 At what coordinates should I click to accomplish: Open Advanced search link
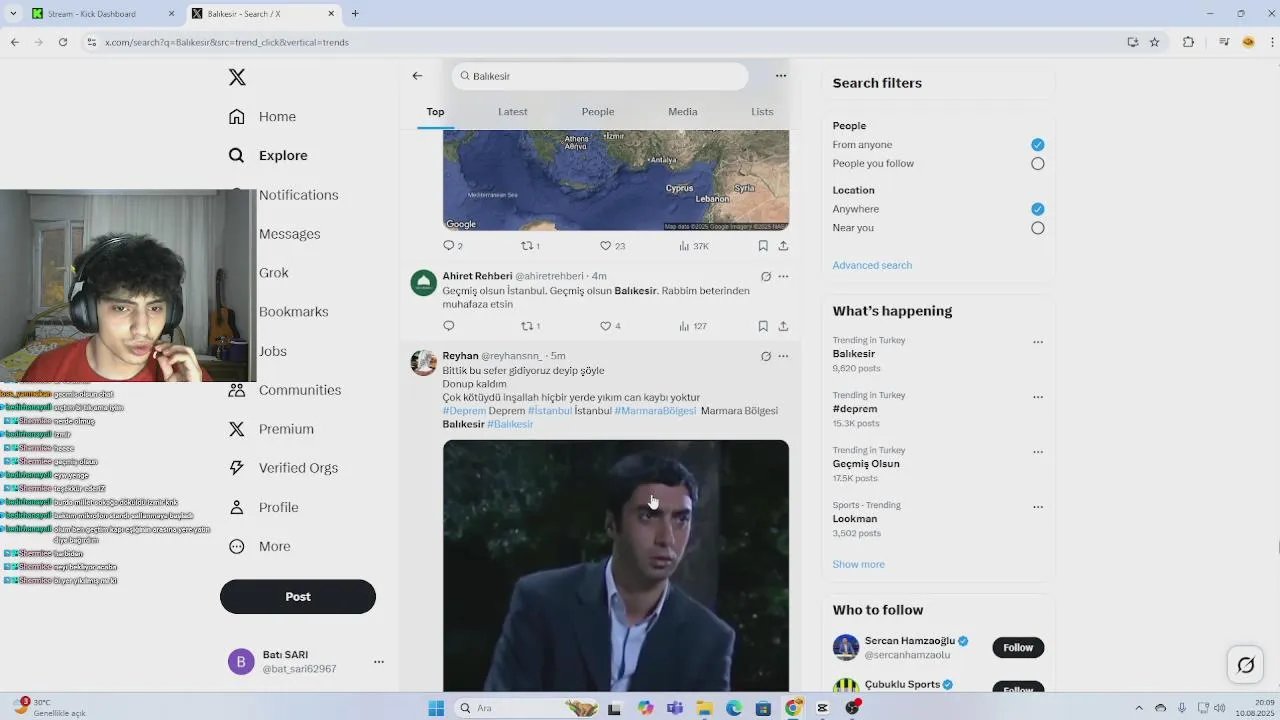point(872,265)
